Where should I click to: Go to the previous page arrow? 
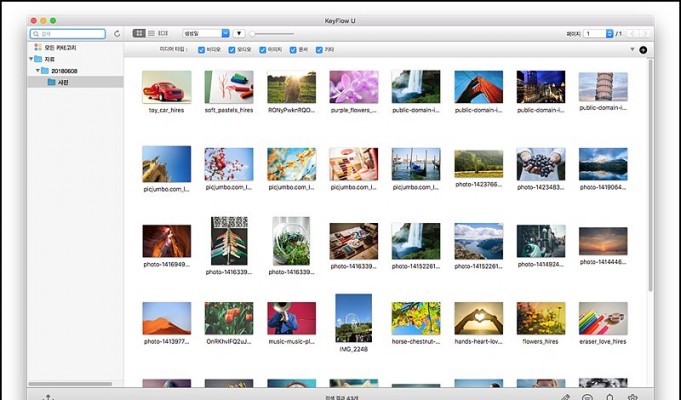click(632, 33)
